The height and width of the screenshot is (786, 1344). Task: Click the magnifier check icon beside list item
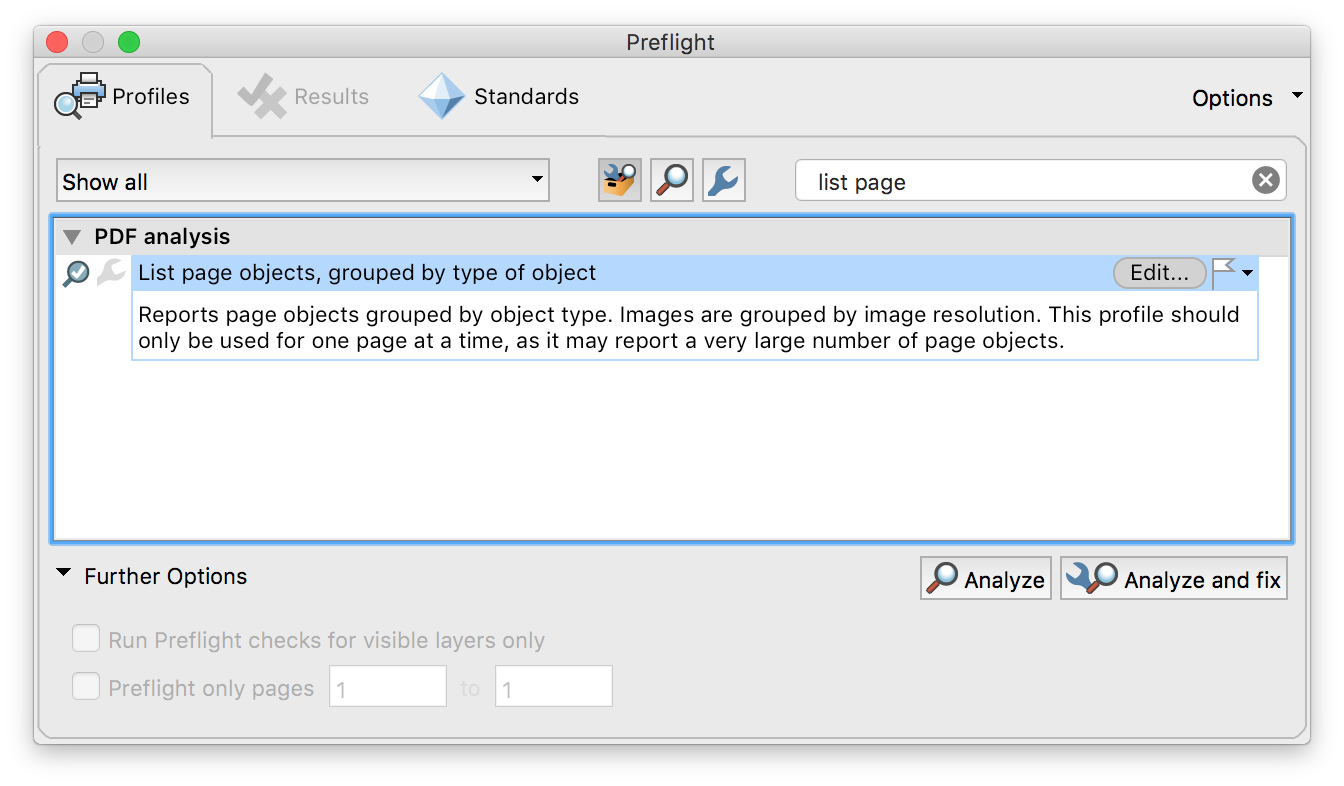[76, 273]
